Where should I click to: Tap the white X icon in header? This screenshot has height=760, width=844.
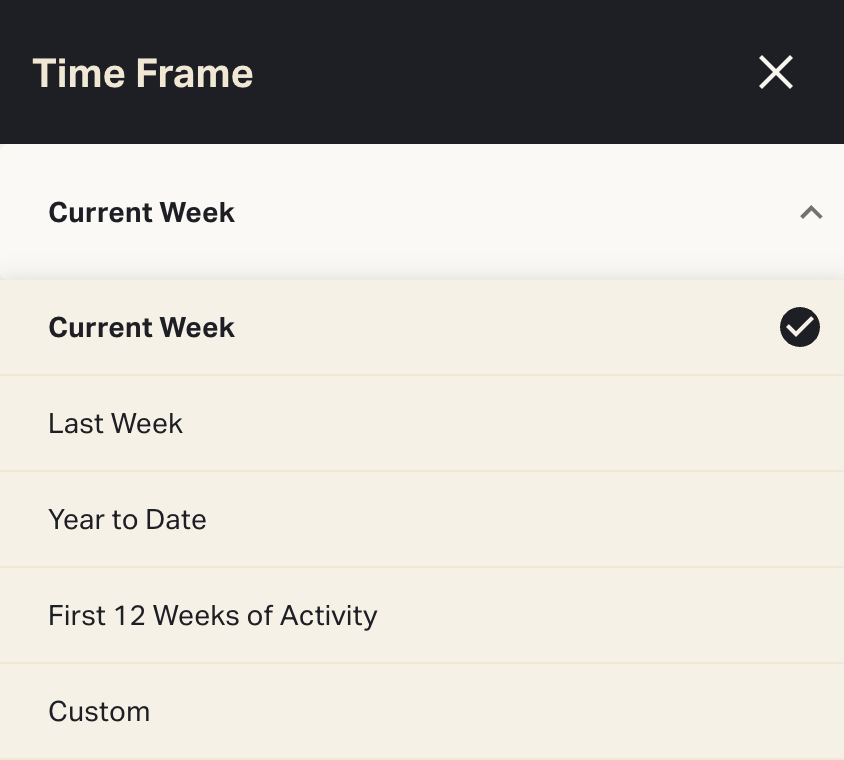pos(776,72)
